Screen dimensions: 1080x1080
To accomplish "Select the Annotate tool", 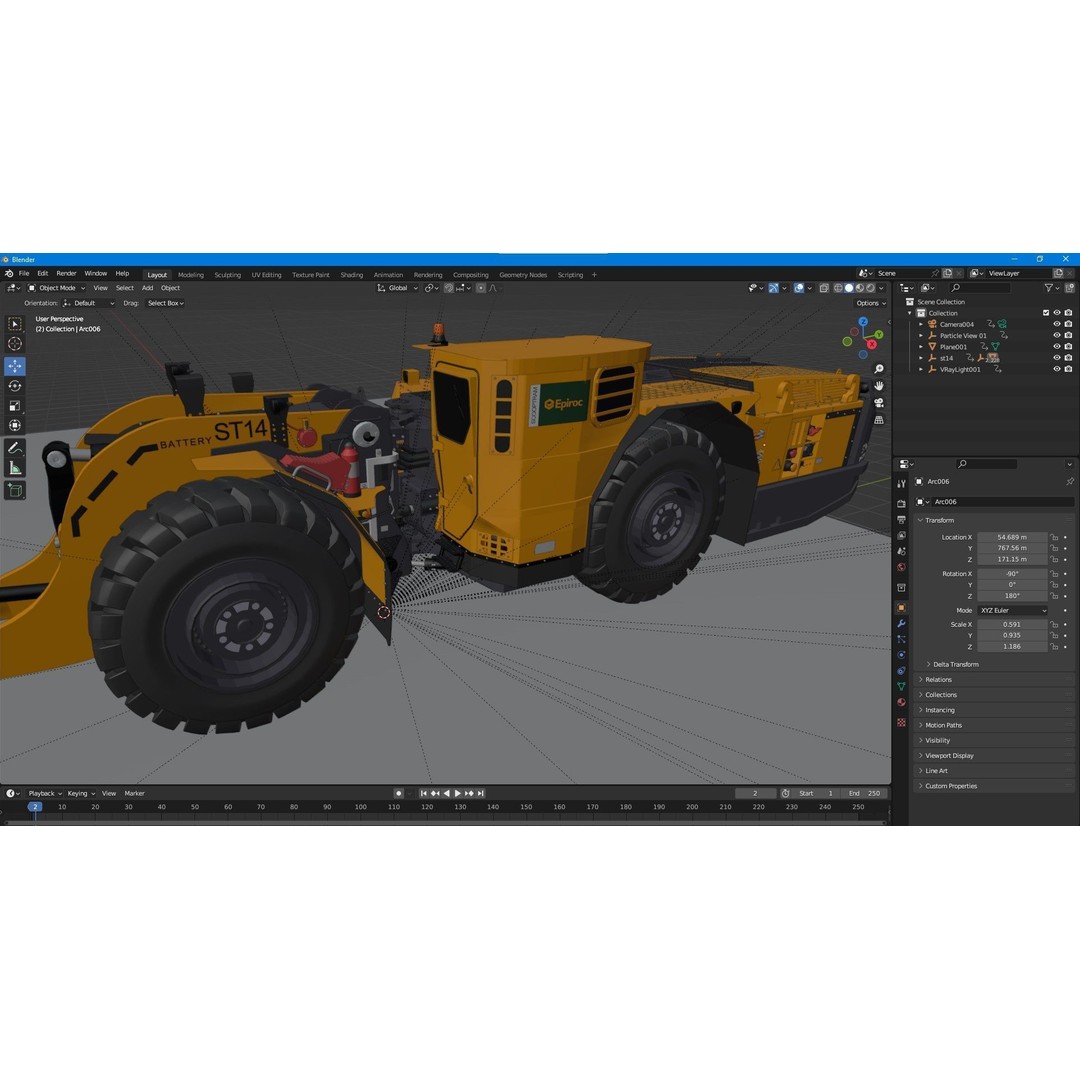I will [14, 448].
